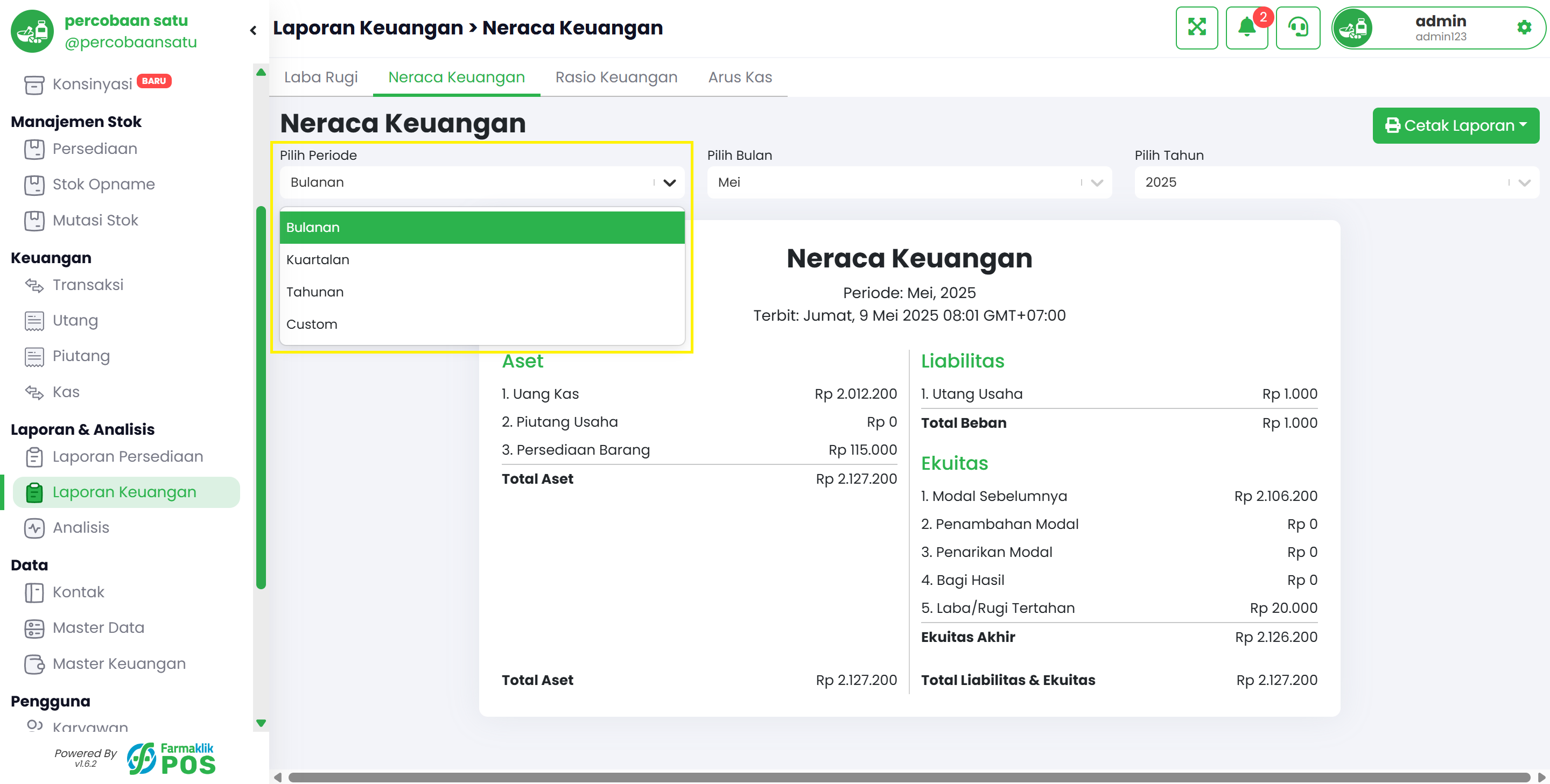Click the Mutasi Stok icon

point(34,220)
